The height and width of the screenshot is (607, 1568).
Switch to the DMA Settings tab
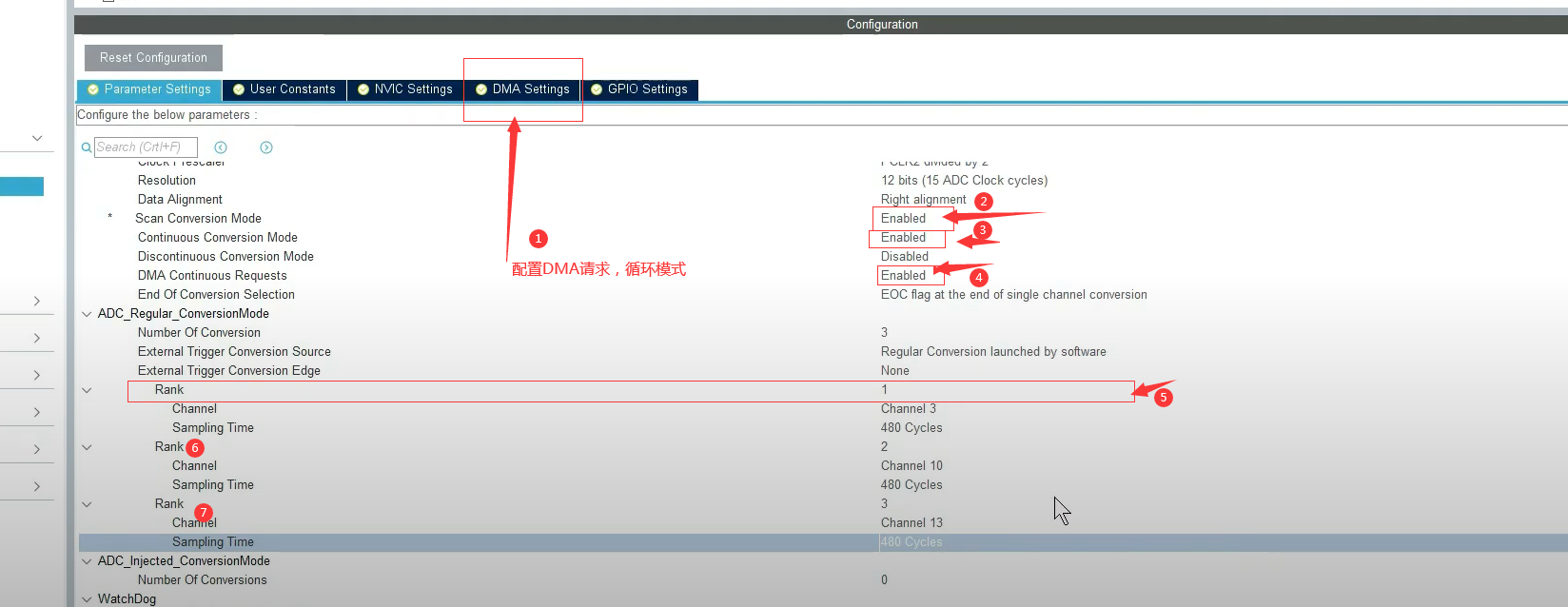tap(522, 89)
